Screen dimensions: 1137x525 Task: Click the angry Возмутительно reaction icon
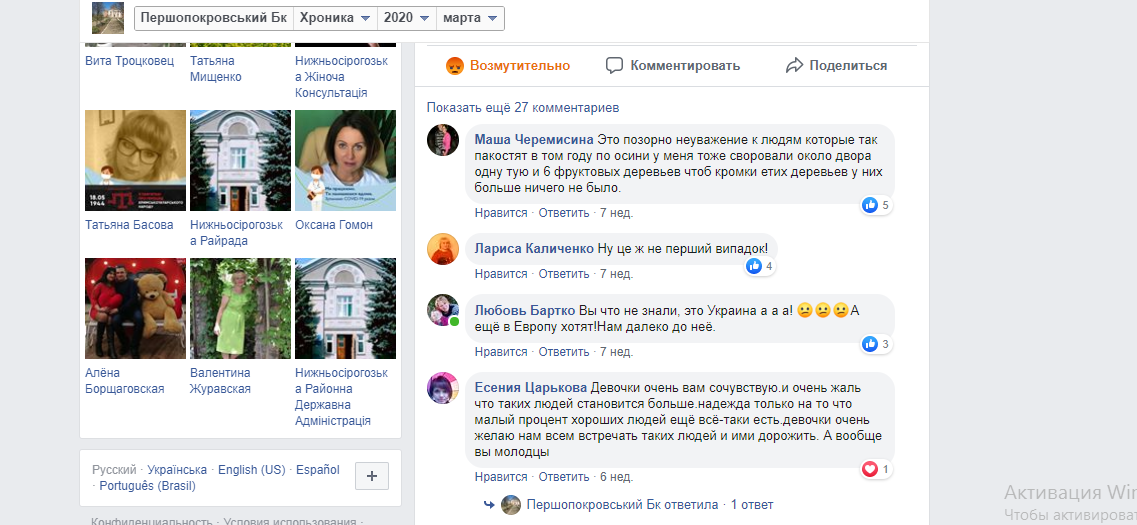(x=455, y=65)
